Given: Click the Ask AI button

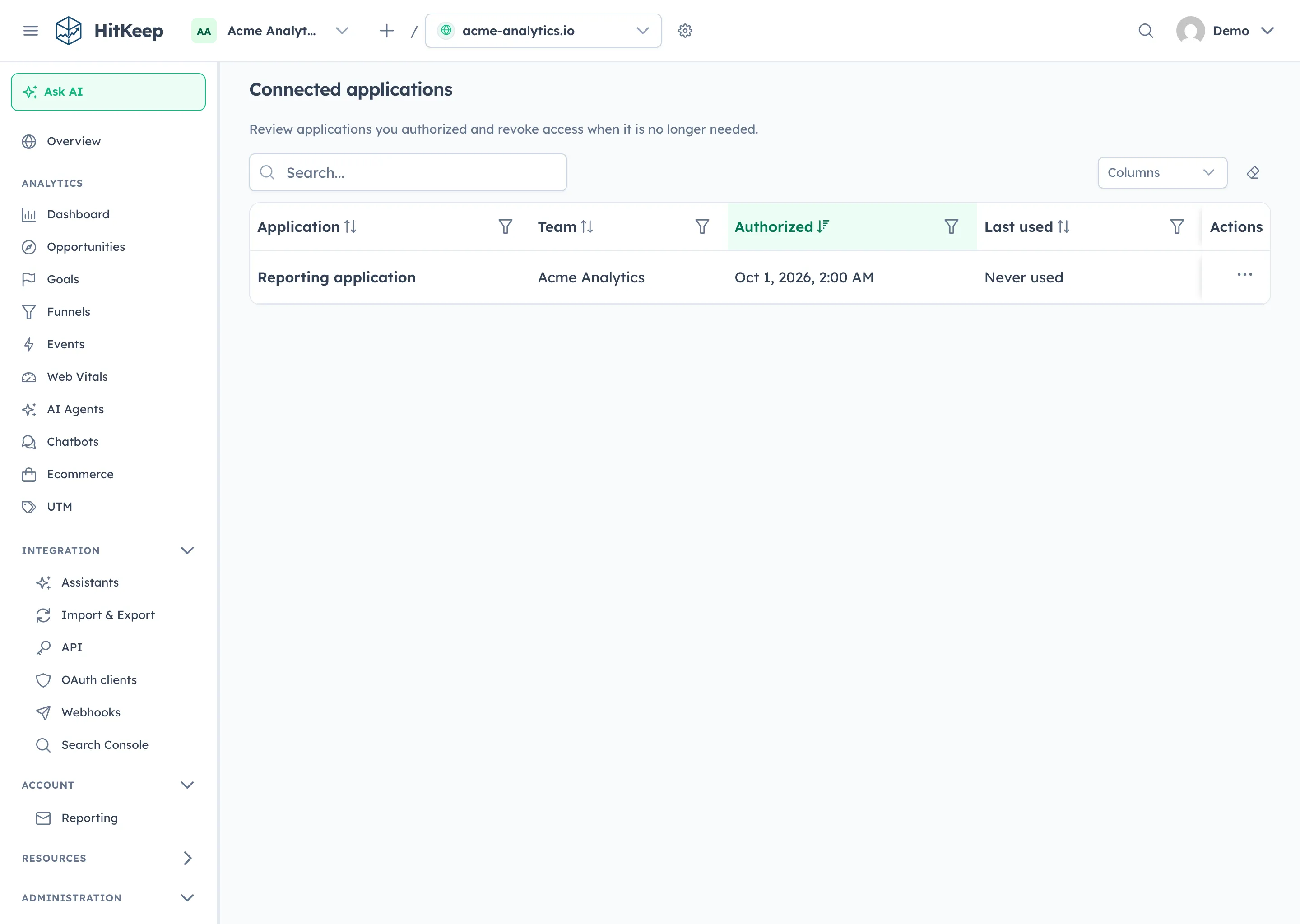Looking at the screenshot, I should click(x=108, y=92).
